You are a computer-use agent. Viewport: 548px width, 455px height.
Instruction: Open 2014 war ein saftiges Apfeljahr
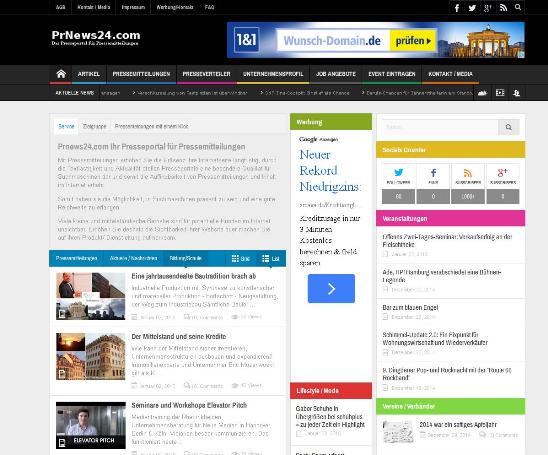tap(458, 425)
